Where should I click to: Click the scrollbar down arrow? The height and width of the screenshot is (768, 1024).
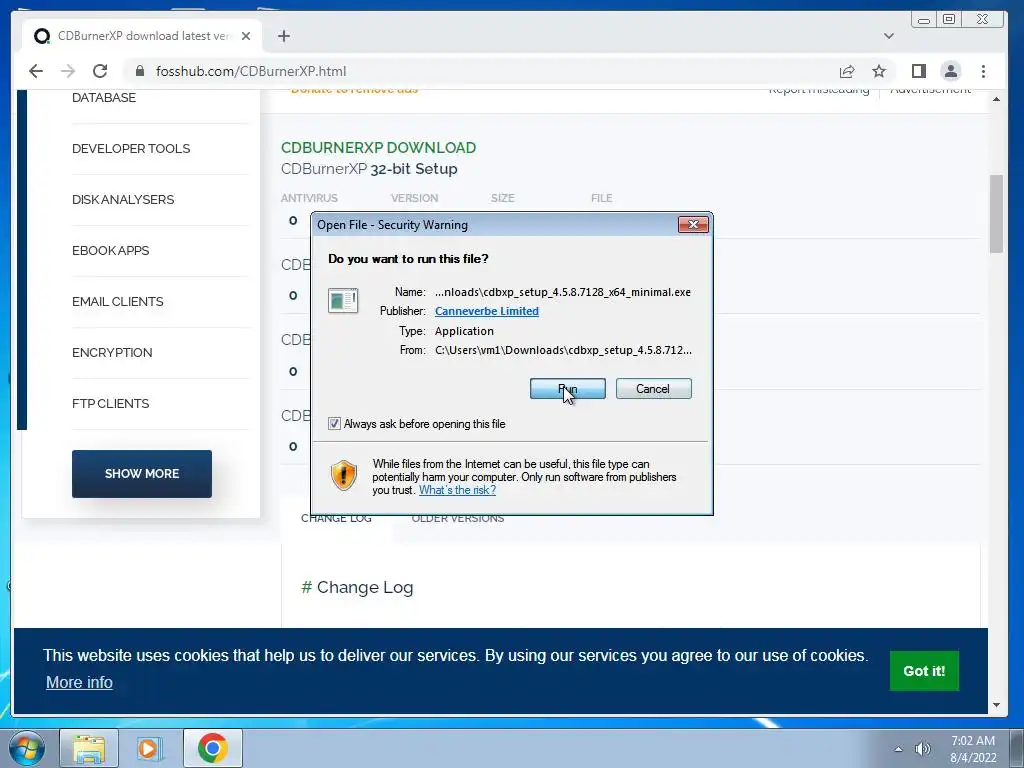point(996,705)
